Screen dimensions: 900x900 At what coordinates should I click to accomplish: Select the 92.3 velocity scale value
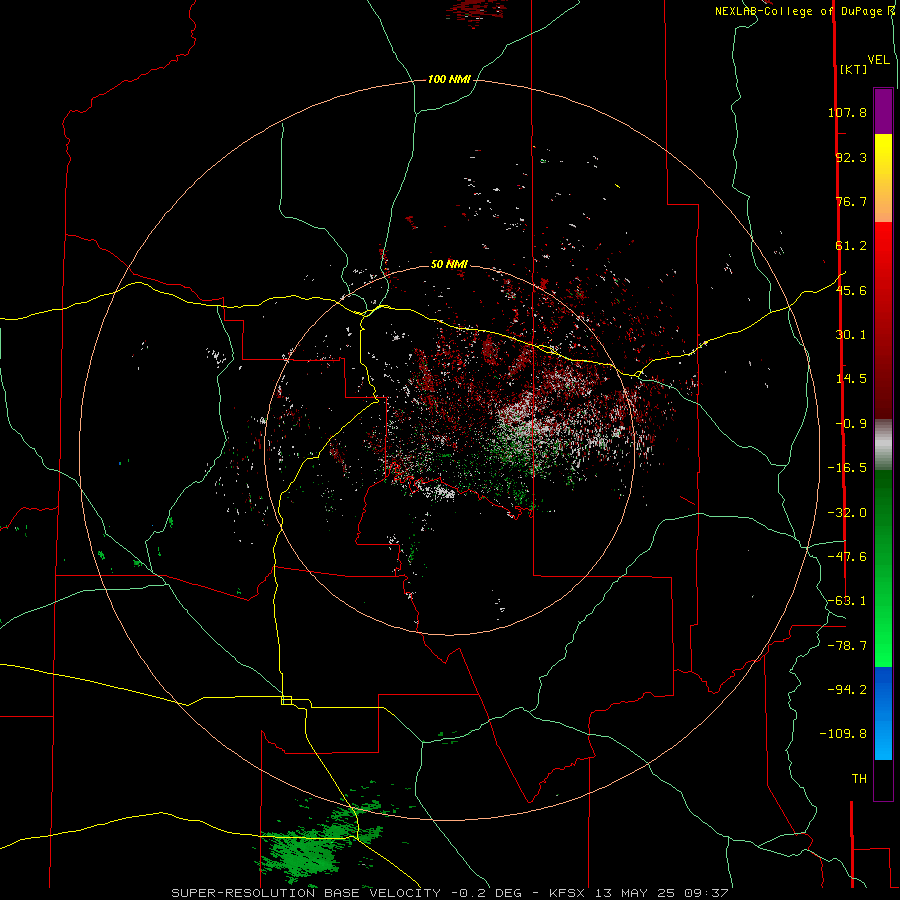(x=851, y=157)
